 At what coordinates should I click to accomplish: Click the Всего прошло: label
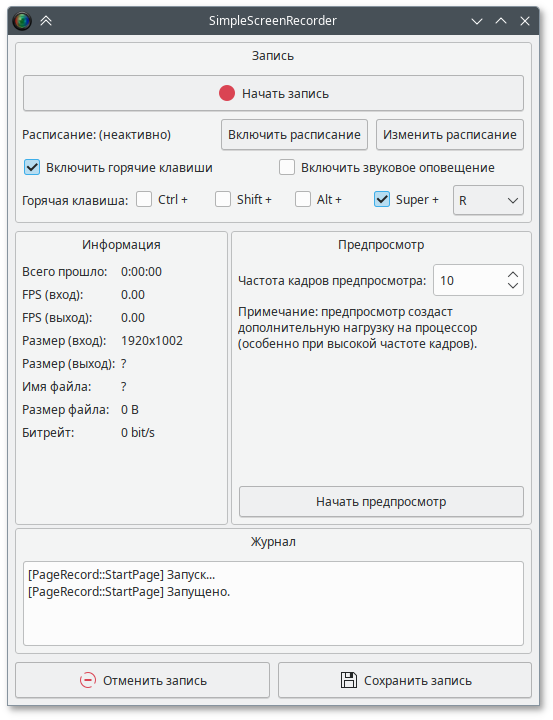tap(65, 272)
